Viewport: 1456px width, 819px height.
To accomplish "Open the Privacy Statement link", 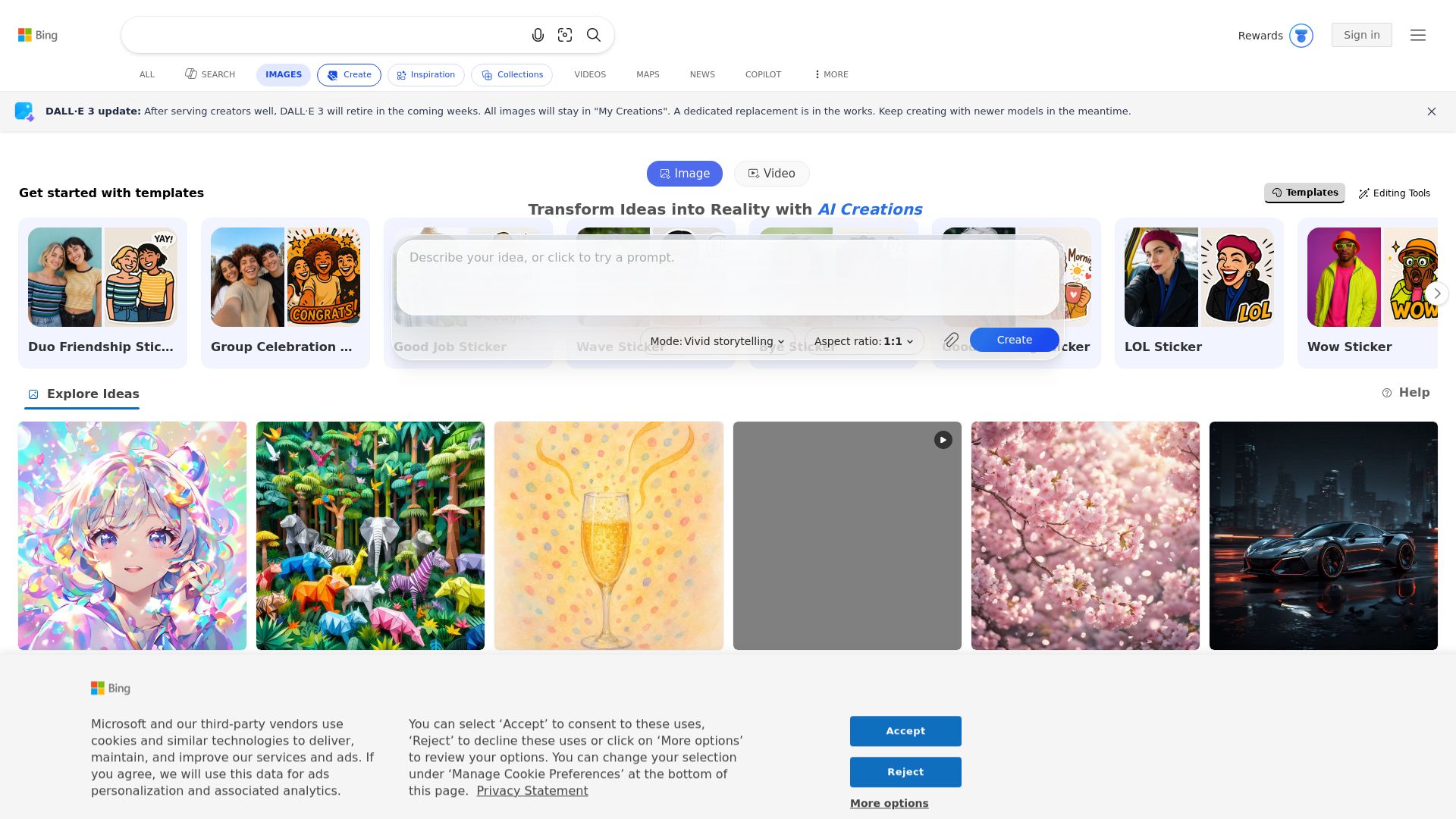I will pos(532,791).
